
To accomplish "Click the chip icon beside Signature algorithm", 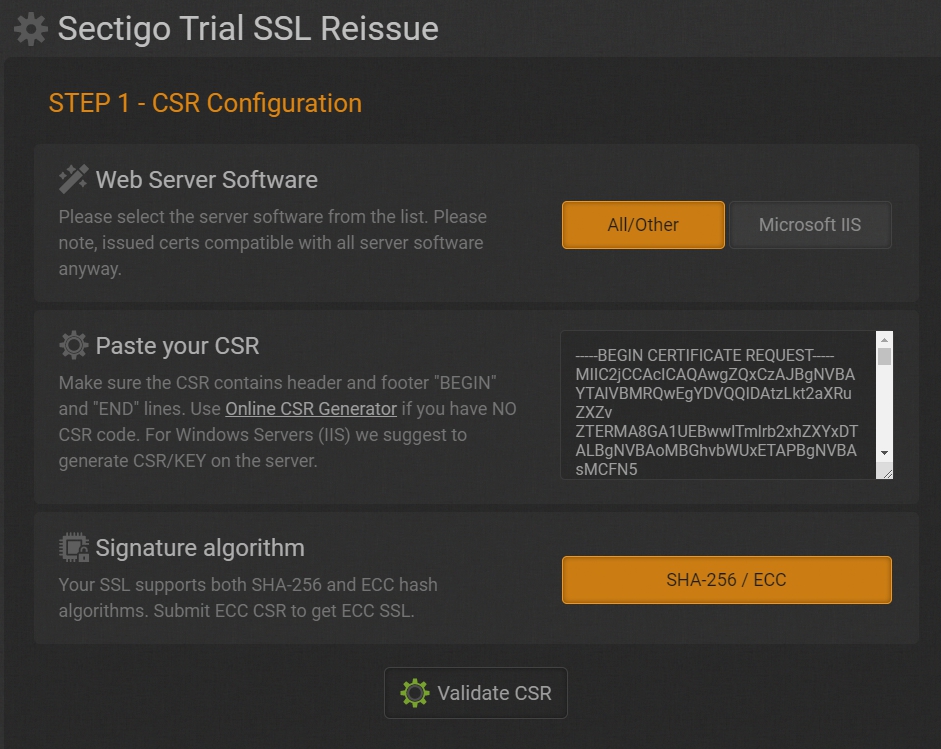I will 74,548.
